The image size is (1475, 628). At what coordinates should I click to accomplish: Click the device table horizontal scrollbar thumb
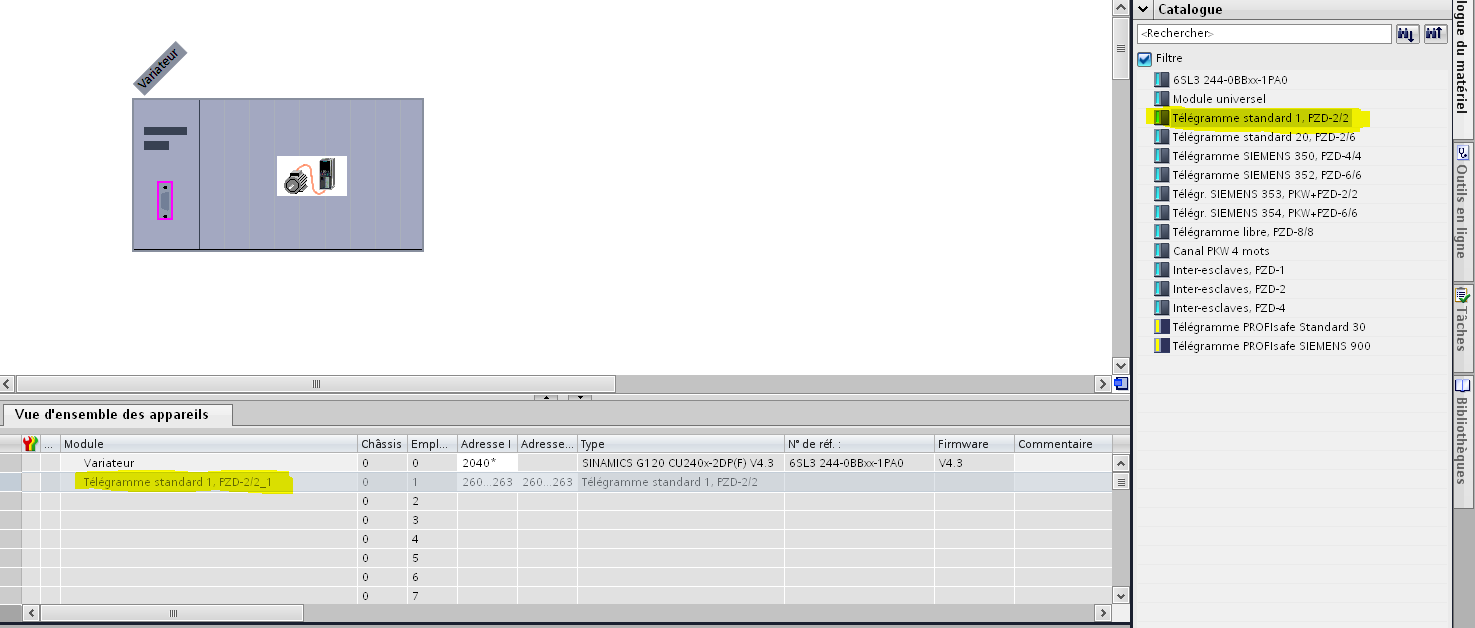(x=172, y=613)
